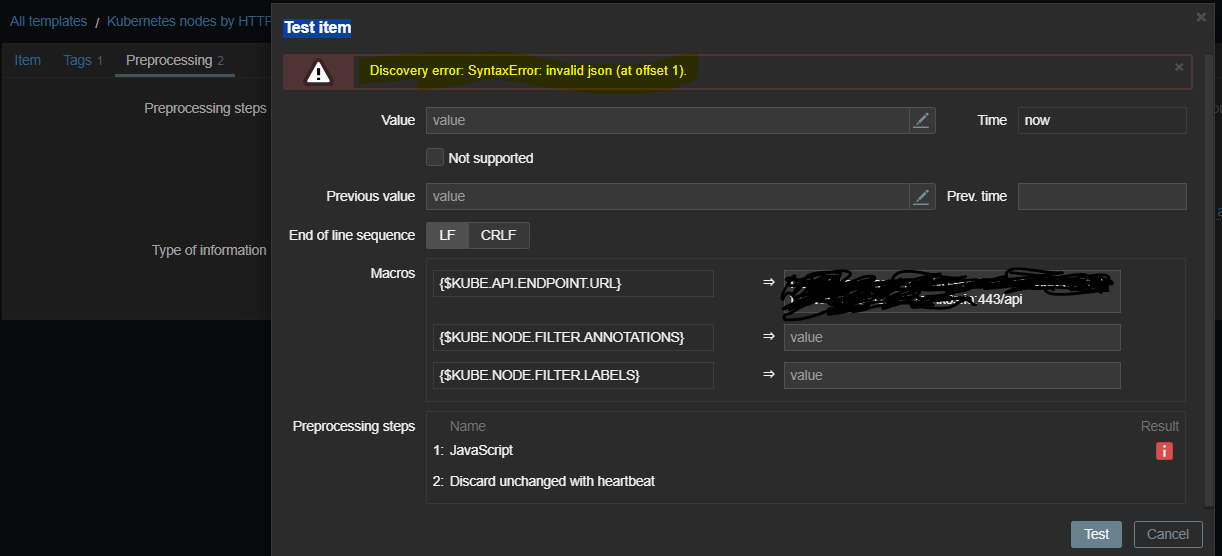The image size is (1222, 556).
Task: Switch to the Preprocessing tab
Action: tap(175, 60)
